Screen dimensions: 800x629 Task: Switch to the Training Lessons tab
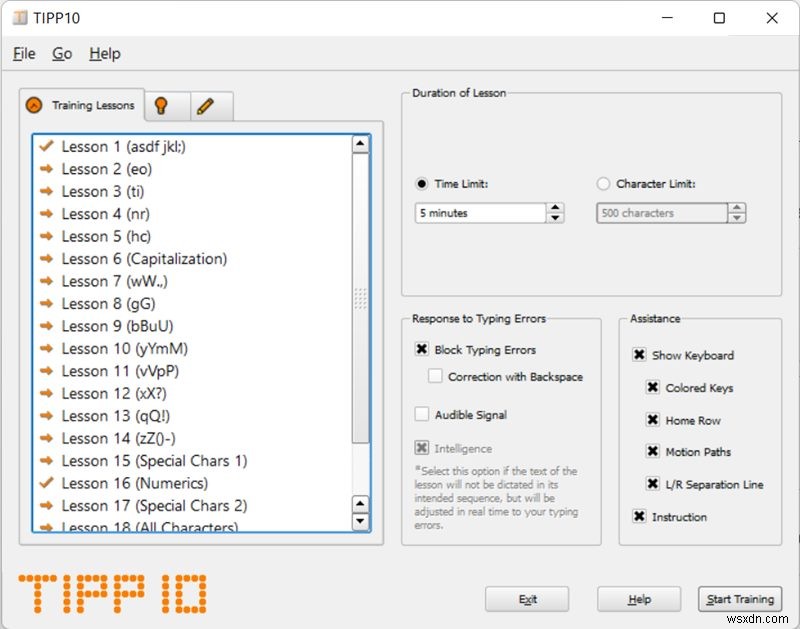(82, 105)
